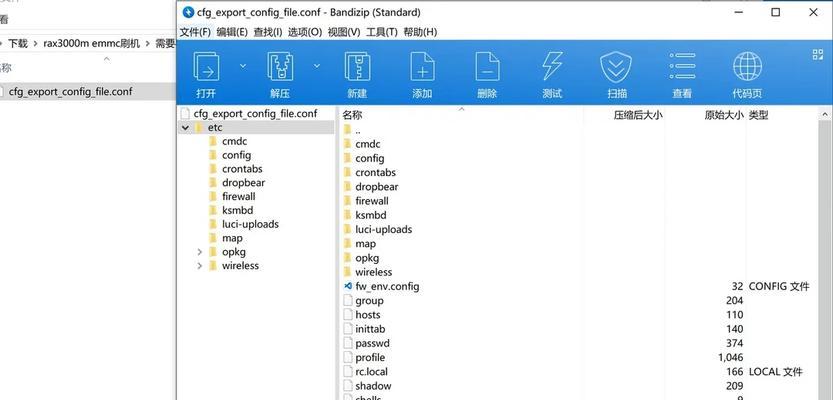Select crontabs folder in left tree
This screenshot has height=400, width=833.
pos(242,169)
